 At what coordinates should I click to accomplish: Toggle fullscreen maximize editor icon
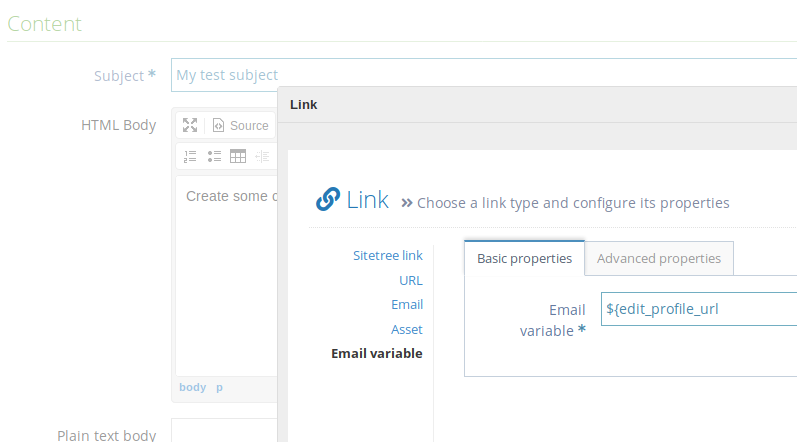190,125
